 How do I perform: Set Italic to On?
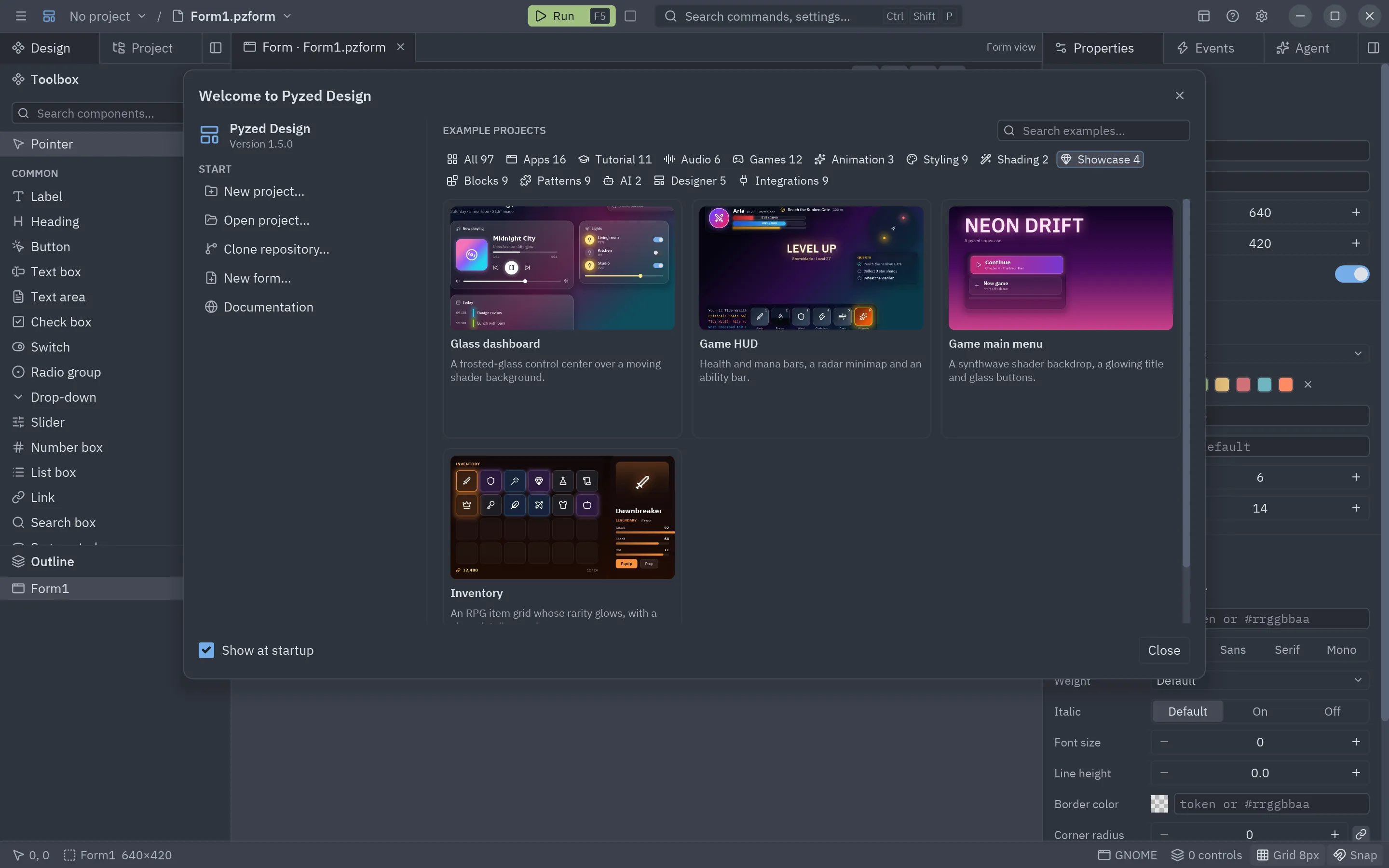(x=1260, y=712)
